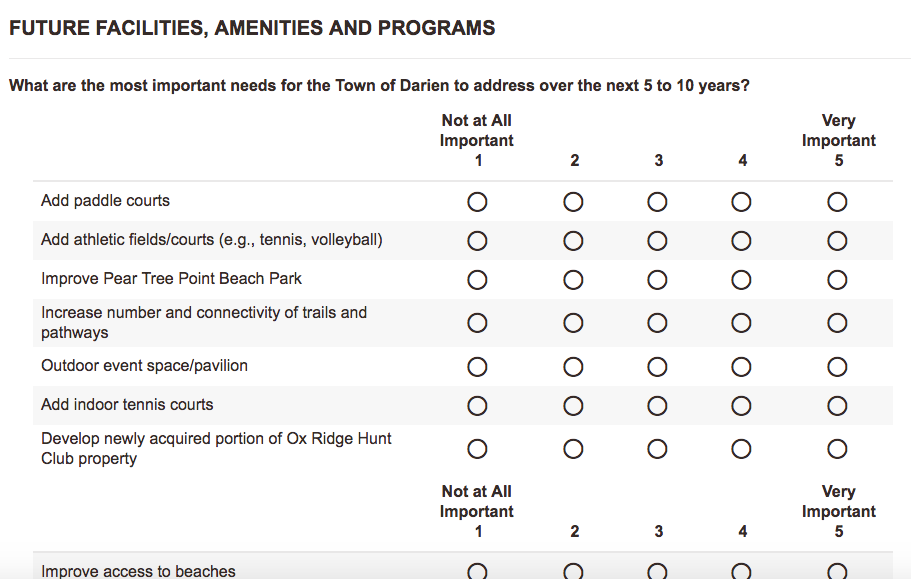The width and height of the screenshot is (911, 579).
Task: Rate Ox Ridge Hunt Club property development 2
Action: [x=573, y=448]
